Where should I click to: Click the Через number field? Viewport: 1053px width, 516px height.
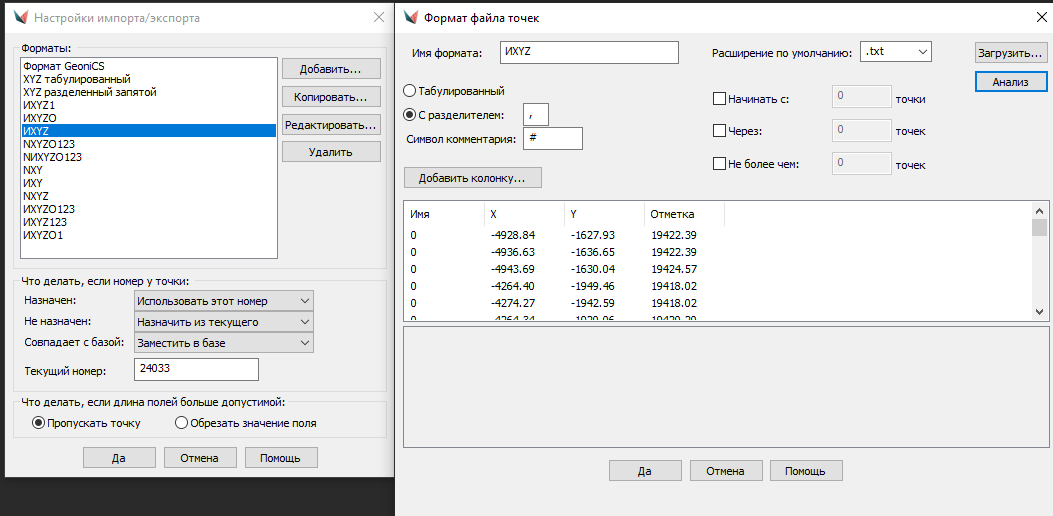coord(862,130)
